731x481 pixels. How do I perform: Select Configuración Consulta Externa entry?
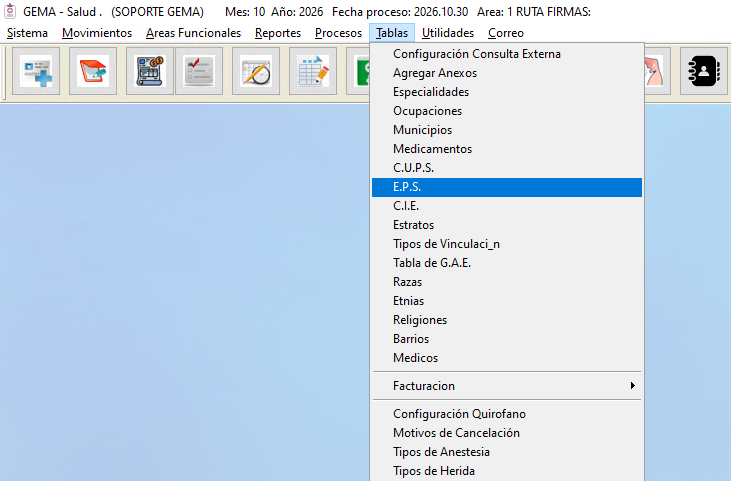[x=507, y=54]
